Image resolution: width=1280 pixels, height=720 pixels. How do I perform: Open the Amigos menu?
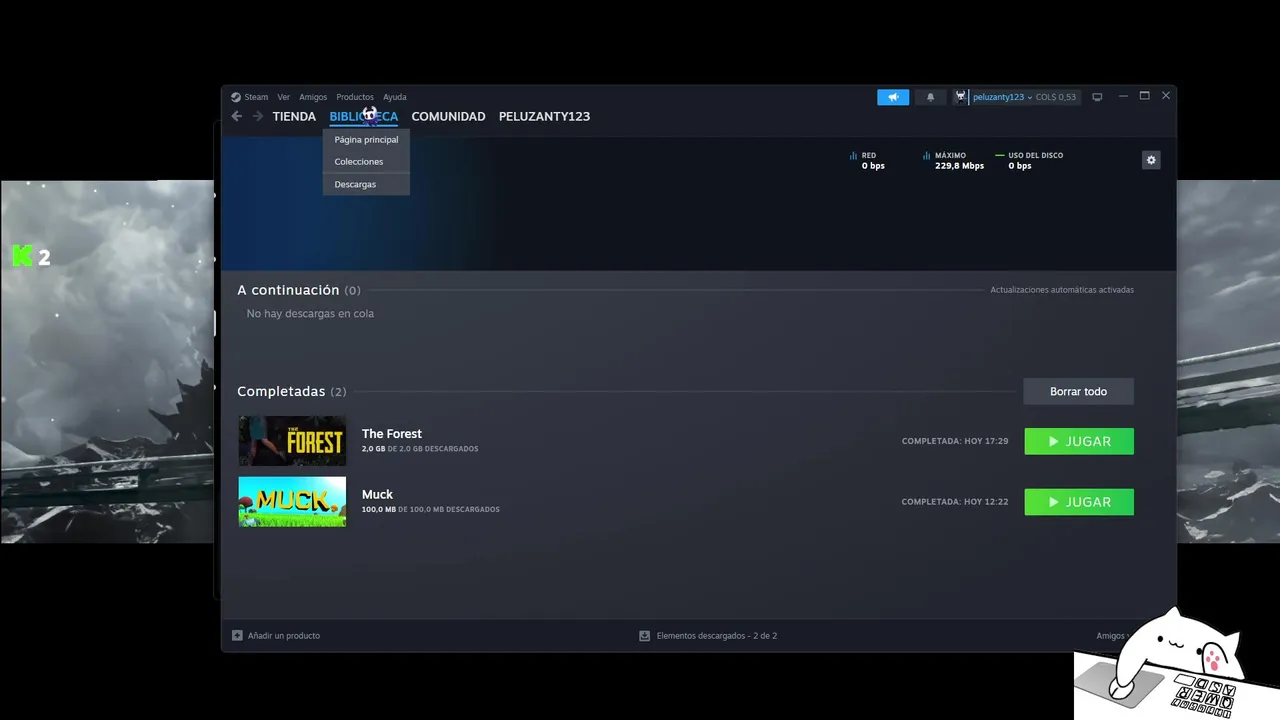(x=313, y=97)
